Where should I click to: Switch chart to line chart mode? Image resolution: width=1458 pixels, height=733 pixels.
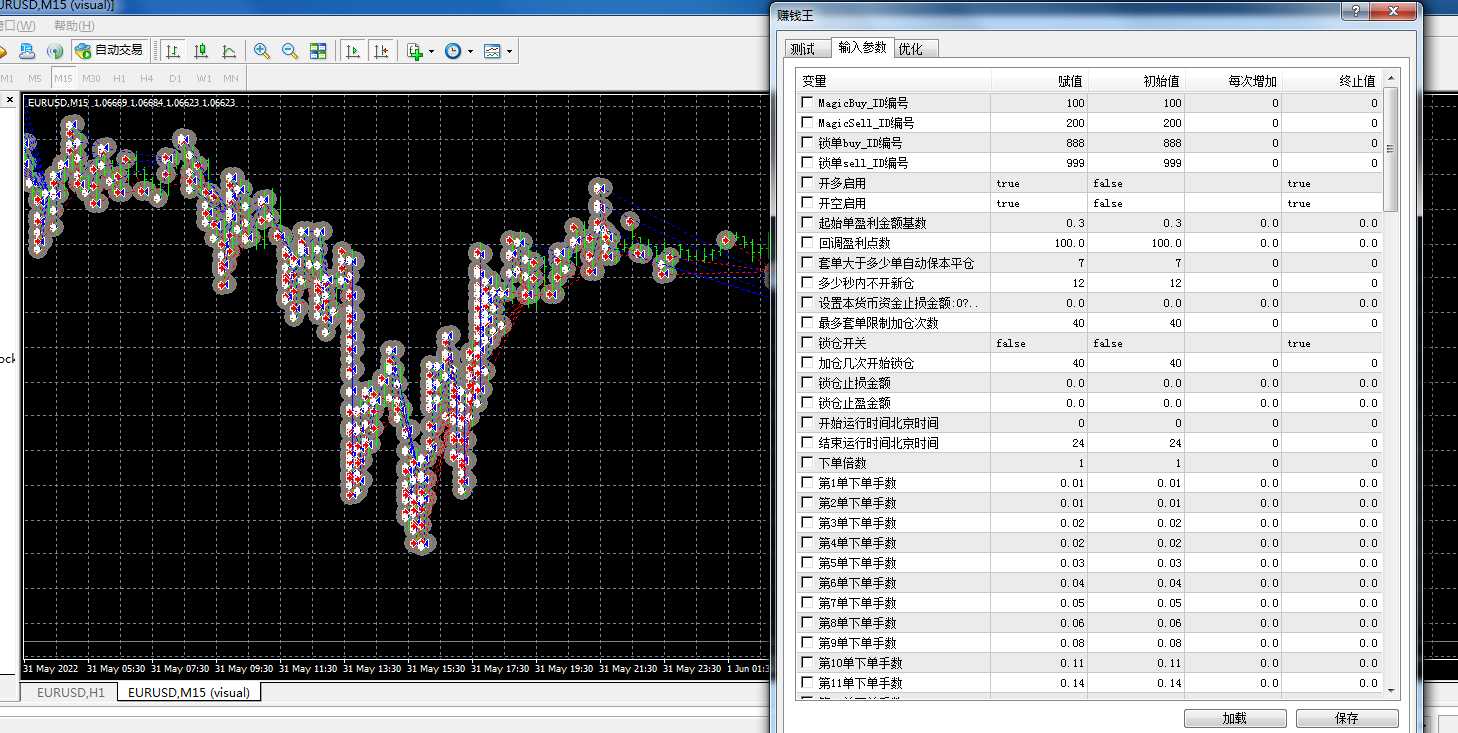coord(229,50)
